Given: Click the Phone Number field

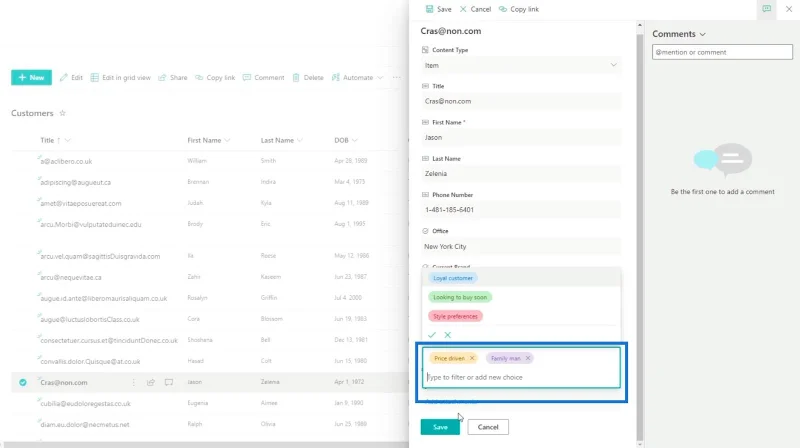Looking at the screenshot, I should [x=521, y=210].
